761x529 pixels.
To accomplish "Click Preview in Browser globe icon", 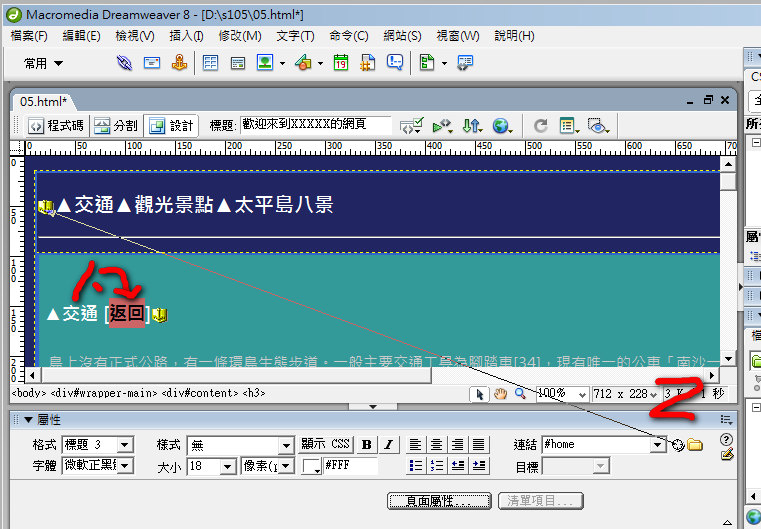I will [x=502, y=126].
